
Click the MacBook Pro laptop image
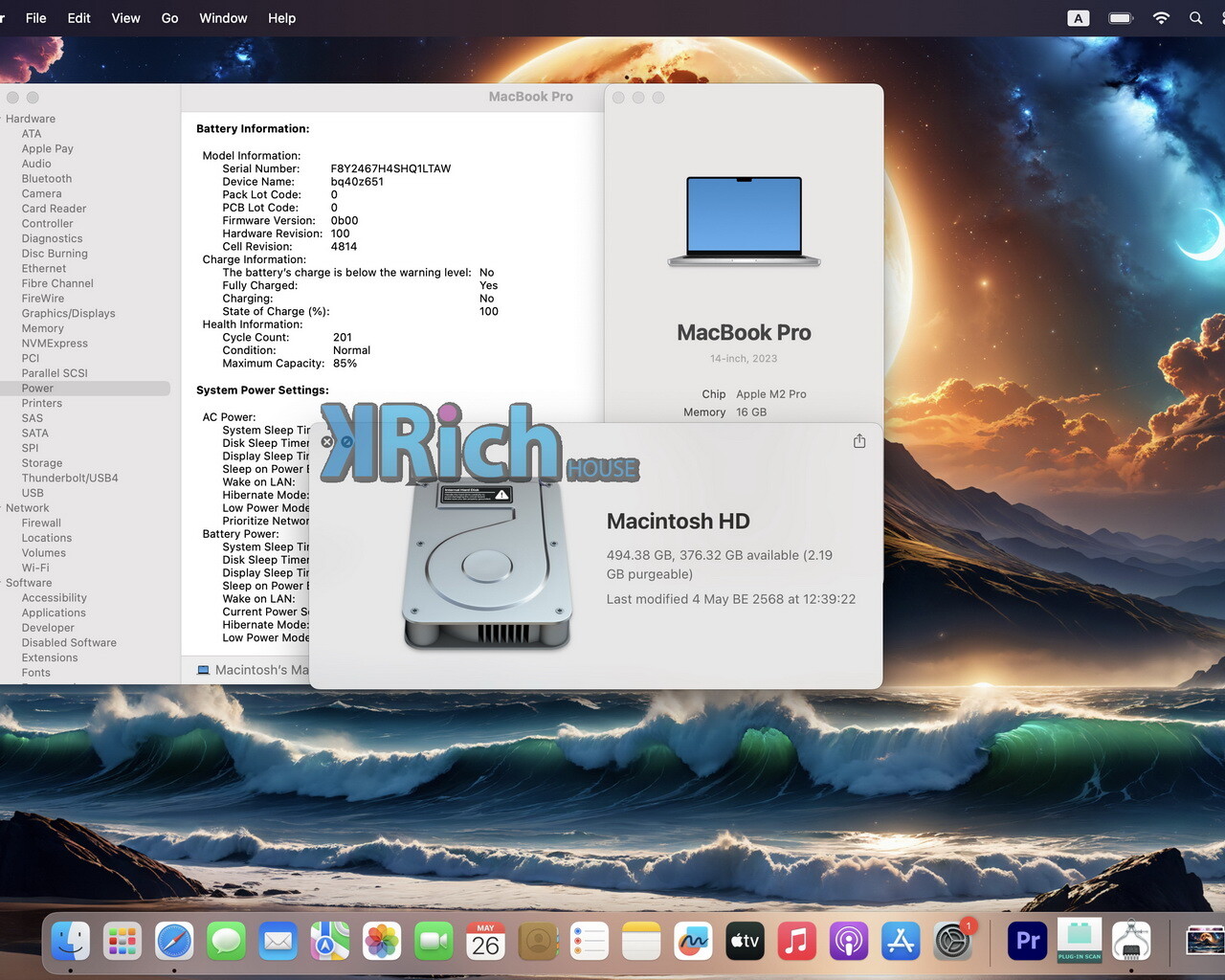[744, 221]
